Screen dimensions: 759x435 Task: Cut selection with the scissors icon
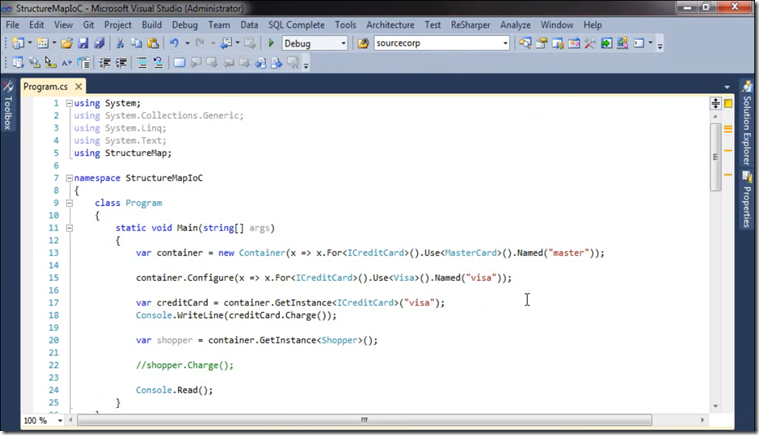pyautogui.click(x=120, y=43)
